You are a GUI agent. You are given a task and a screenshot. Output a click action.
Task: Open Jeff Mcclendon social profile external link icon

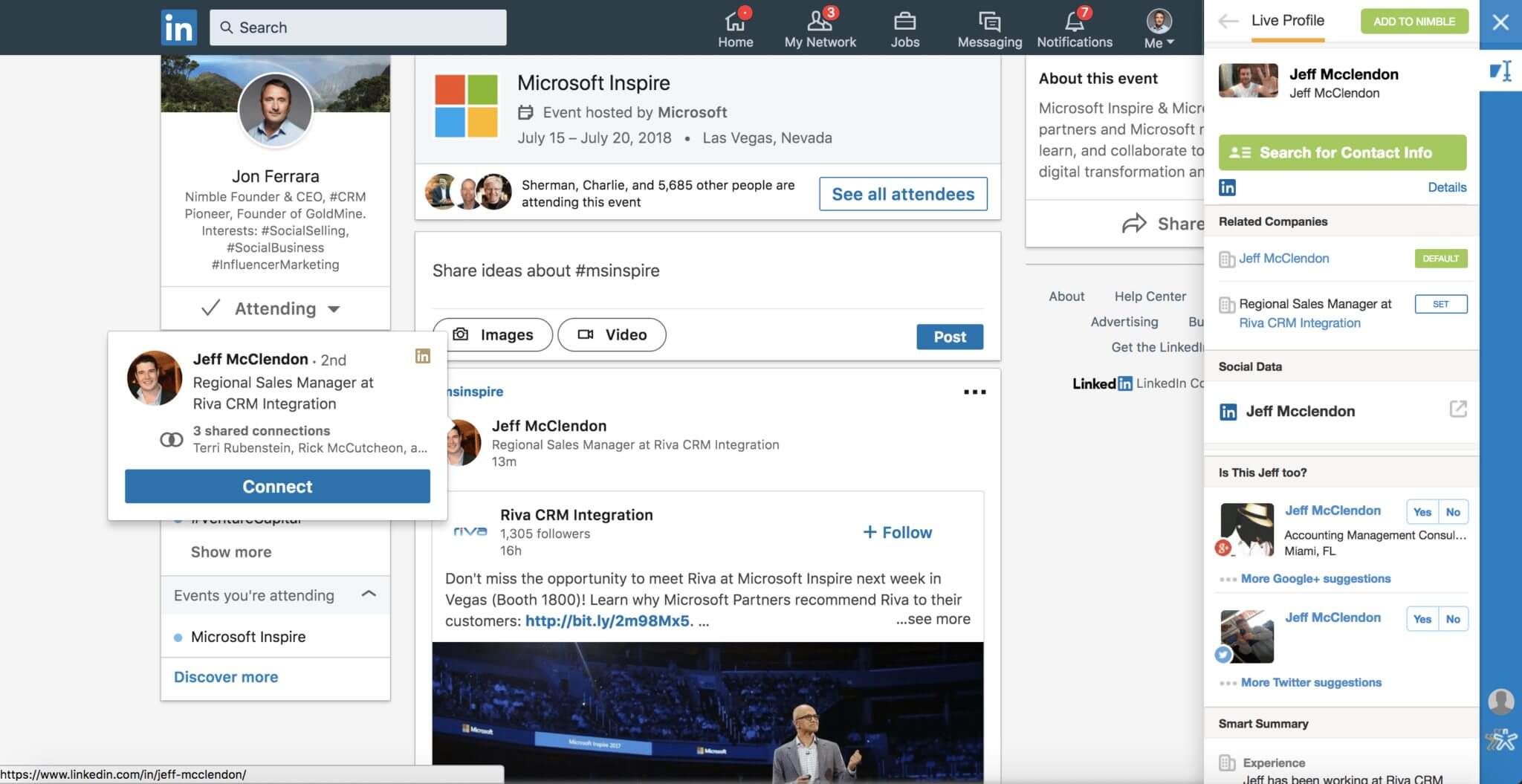[x=1457, y=409]
